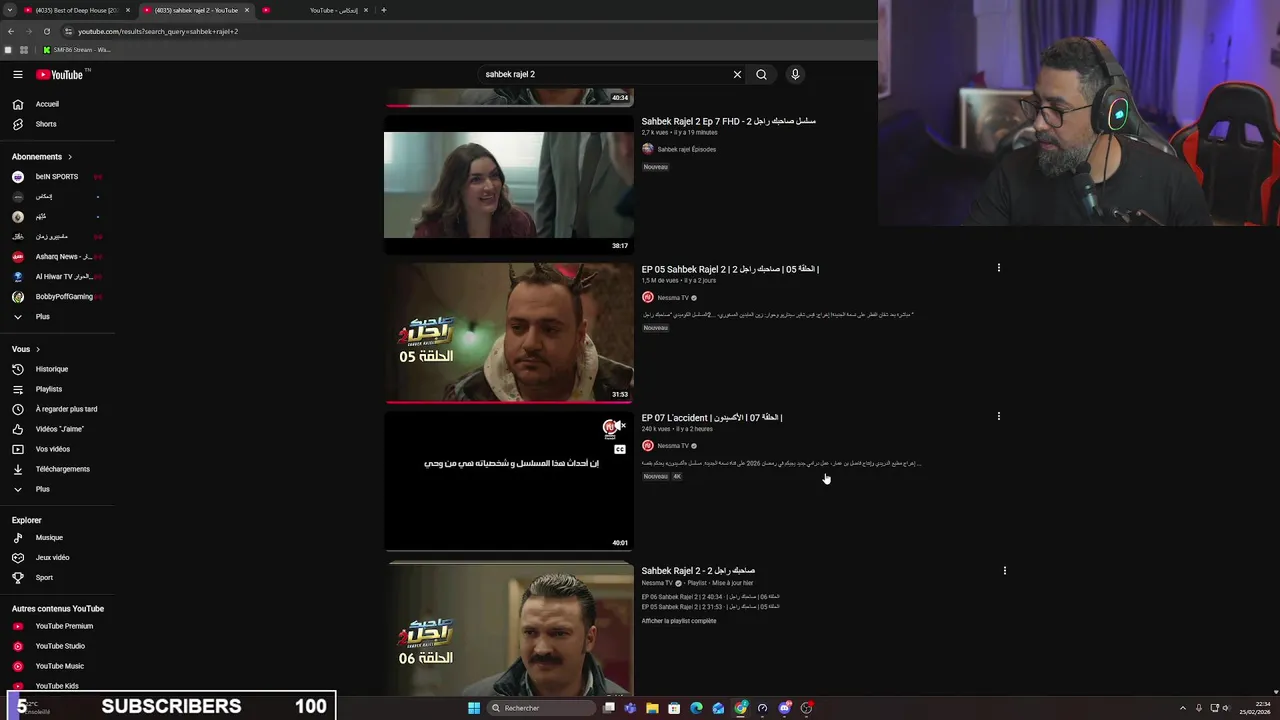Open a new browser tab
1280x720 pixels.
(x=384, y=10)
